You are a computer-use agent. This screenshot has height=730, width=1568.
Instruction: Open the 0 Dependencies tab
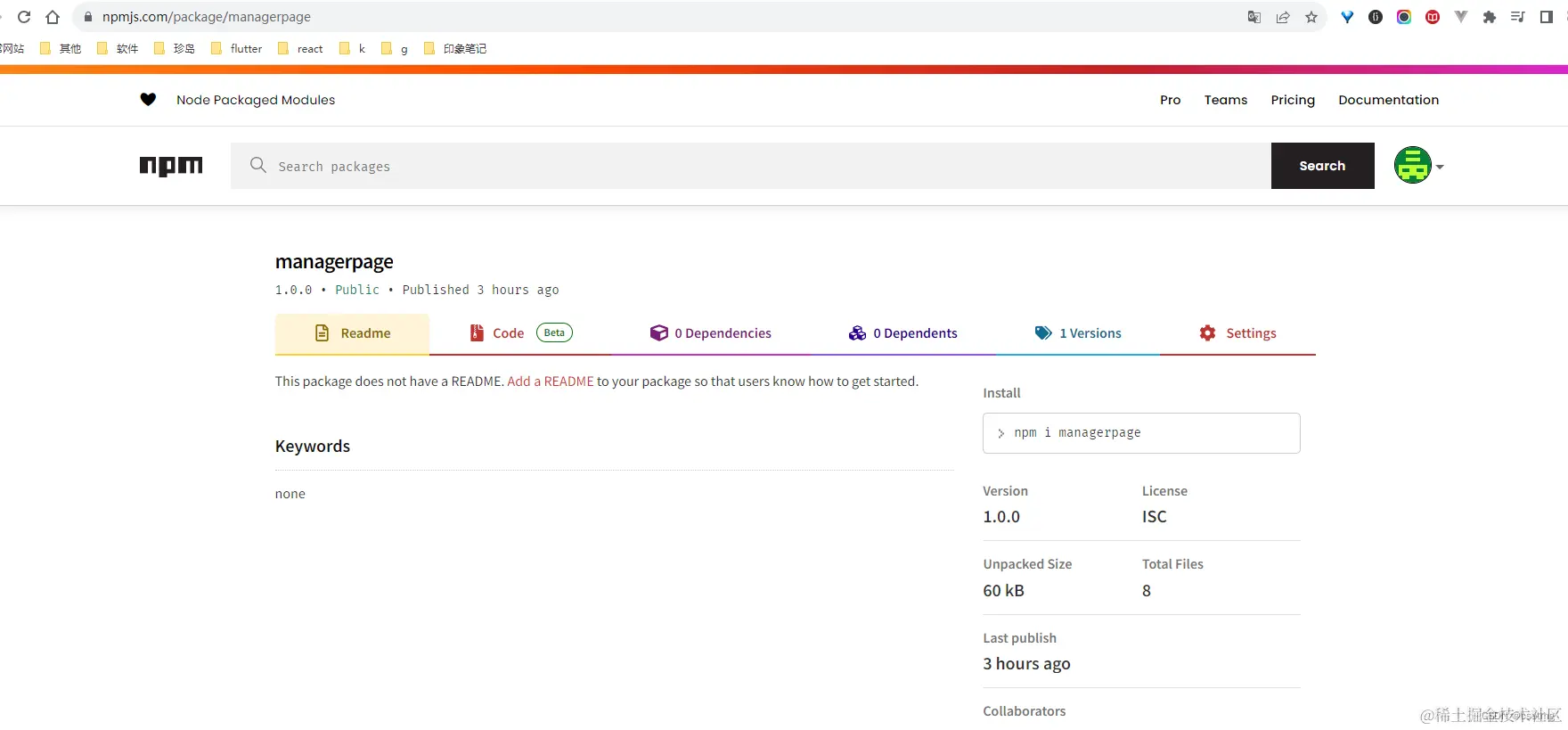(710, 333)
